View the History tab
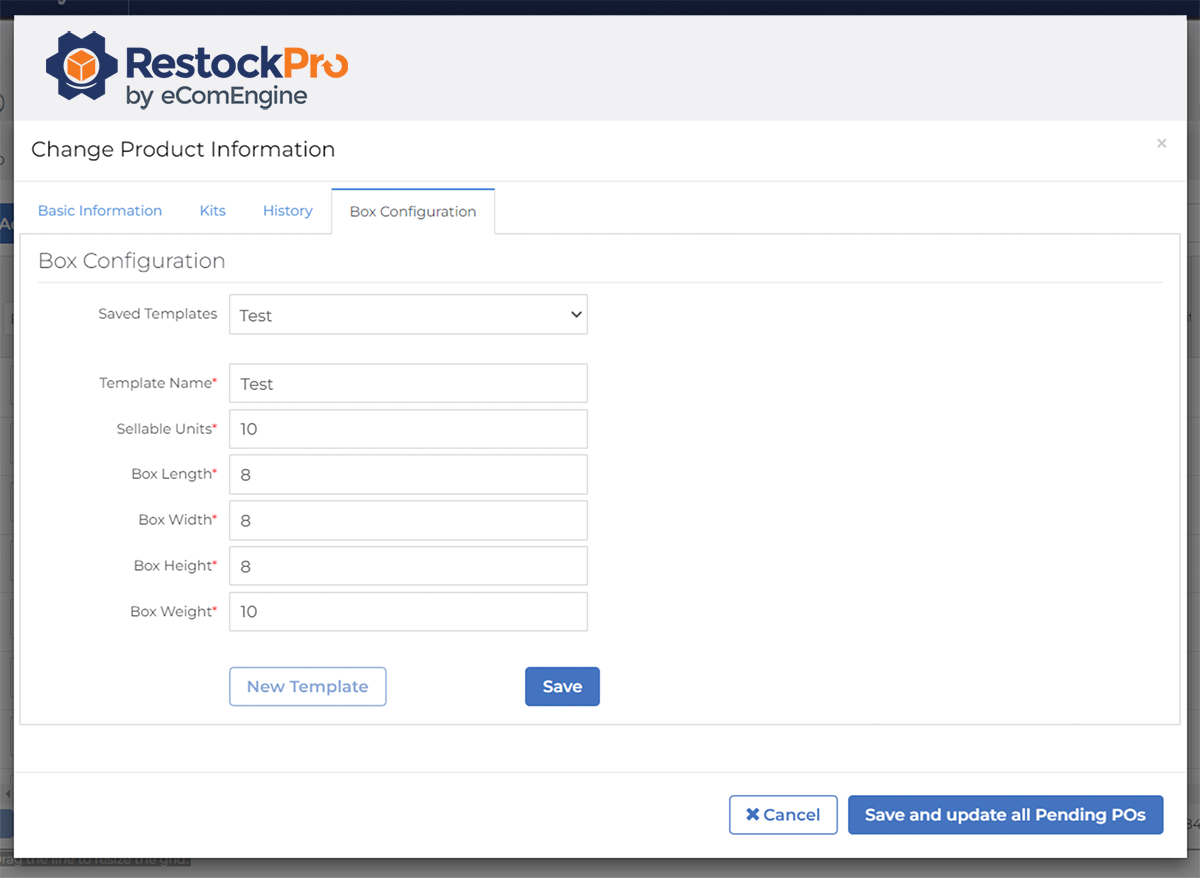 coord(288,211)
